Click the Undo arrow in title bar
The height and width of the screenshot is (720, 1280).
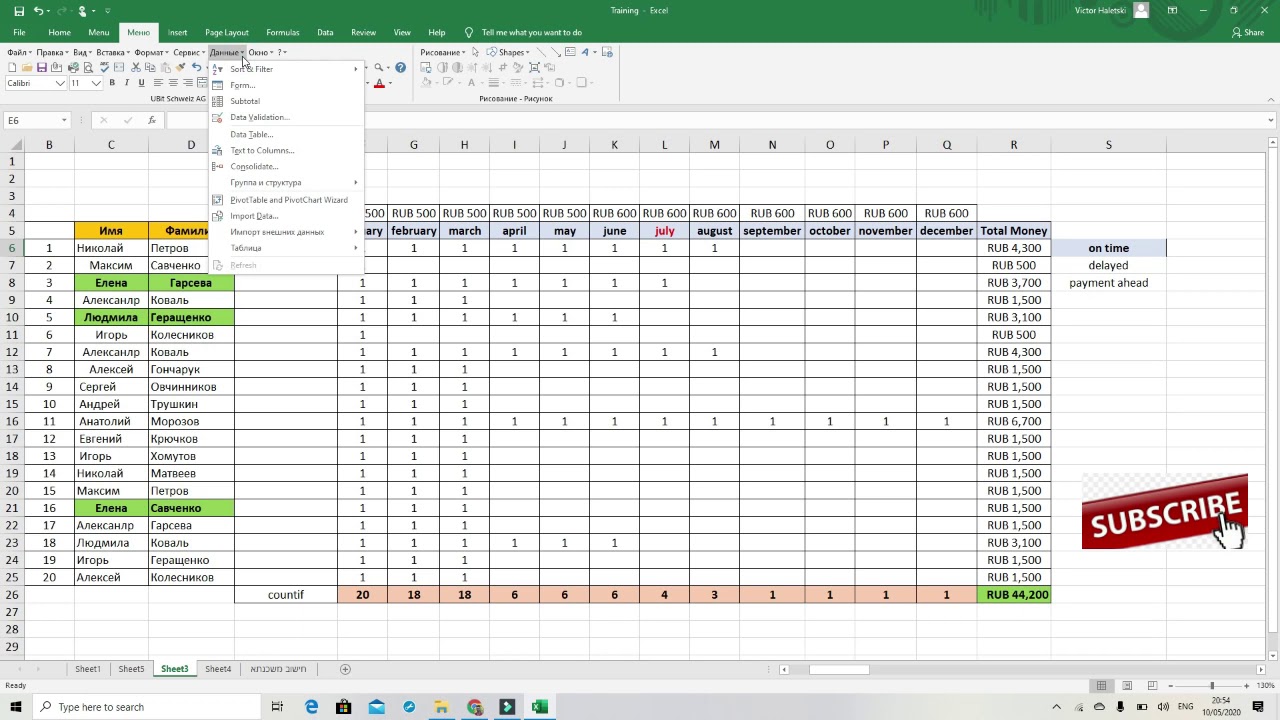(39, 11)
